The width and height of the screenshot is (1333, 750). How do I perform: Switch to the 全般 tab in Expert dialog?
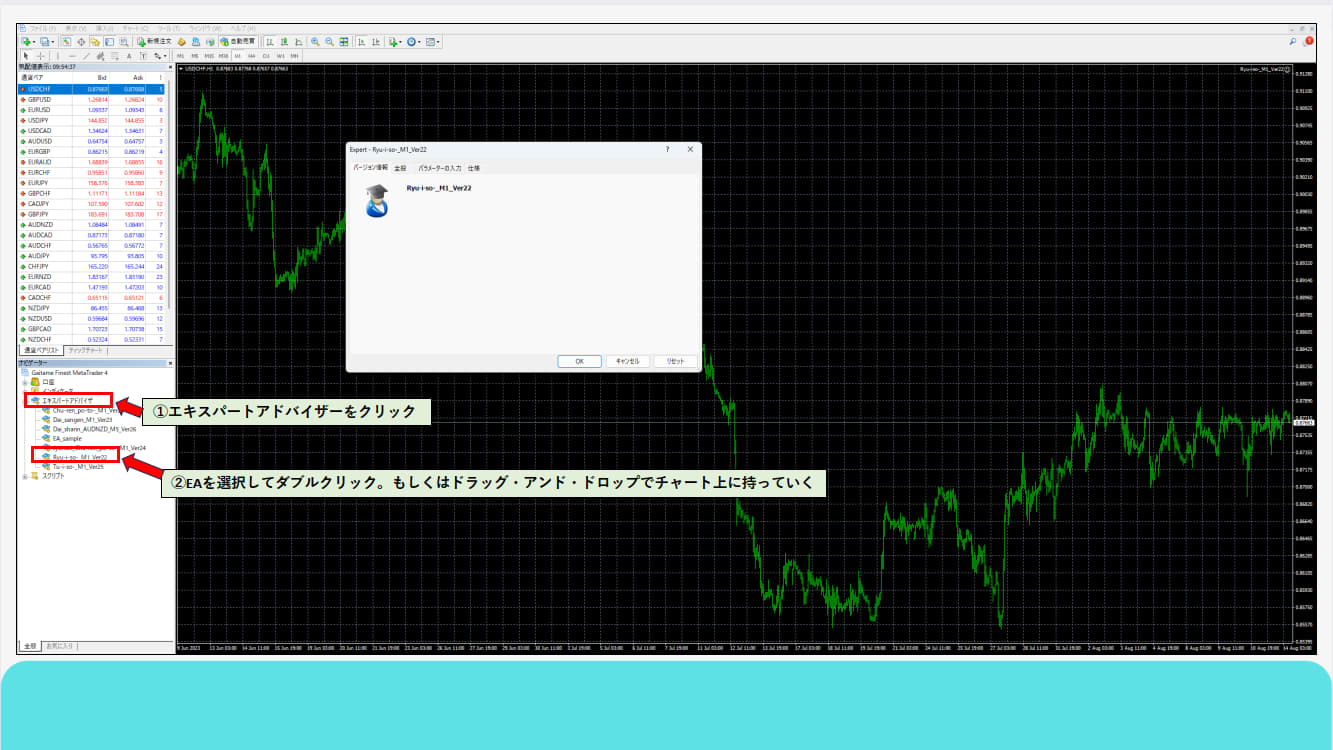coord(400,168)
